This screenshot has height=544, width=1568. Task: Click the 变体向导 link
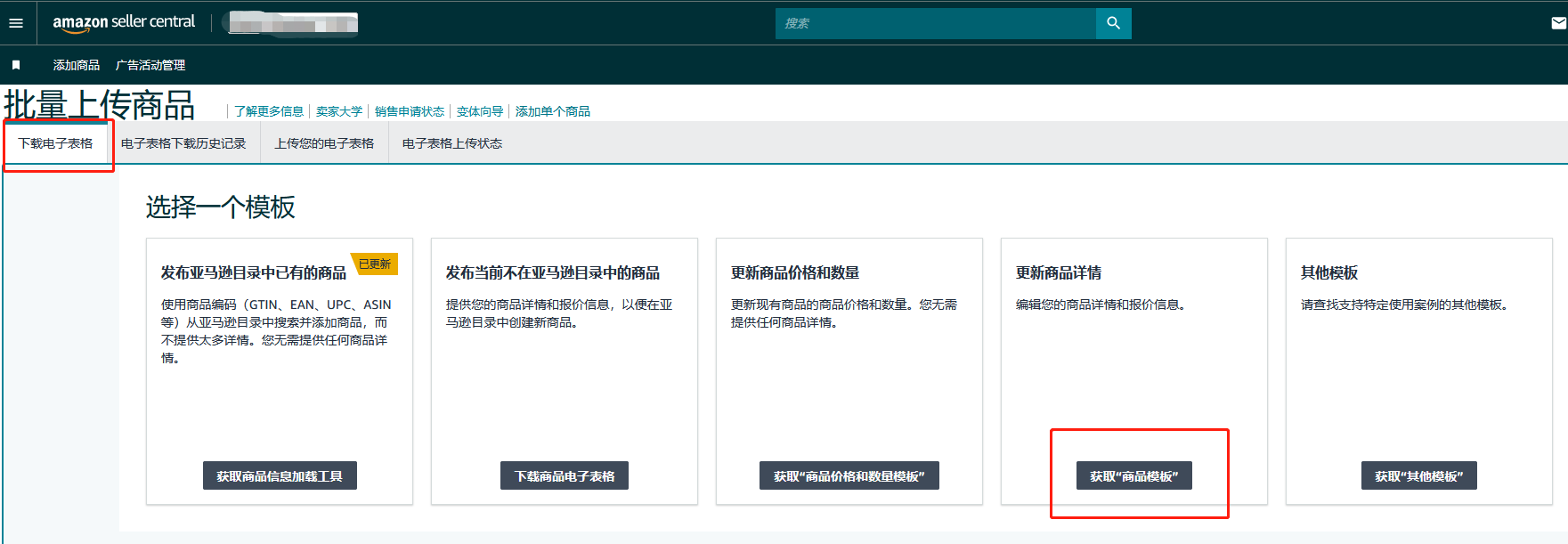tap(480, 111)
